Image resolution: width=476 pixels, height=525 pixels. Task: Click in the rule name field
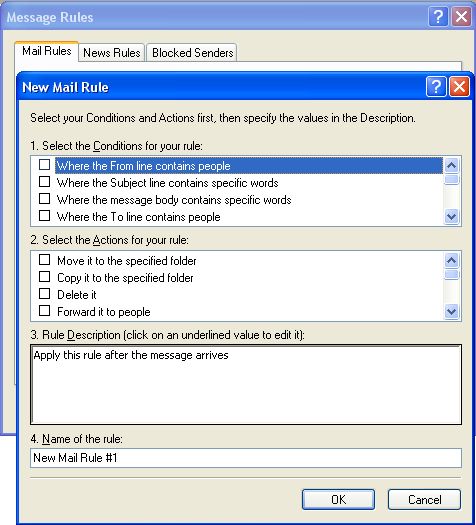[246, 458]
